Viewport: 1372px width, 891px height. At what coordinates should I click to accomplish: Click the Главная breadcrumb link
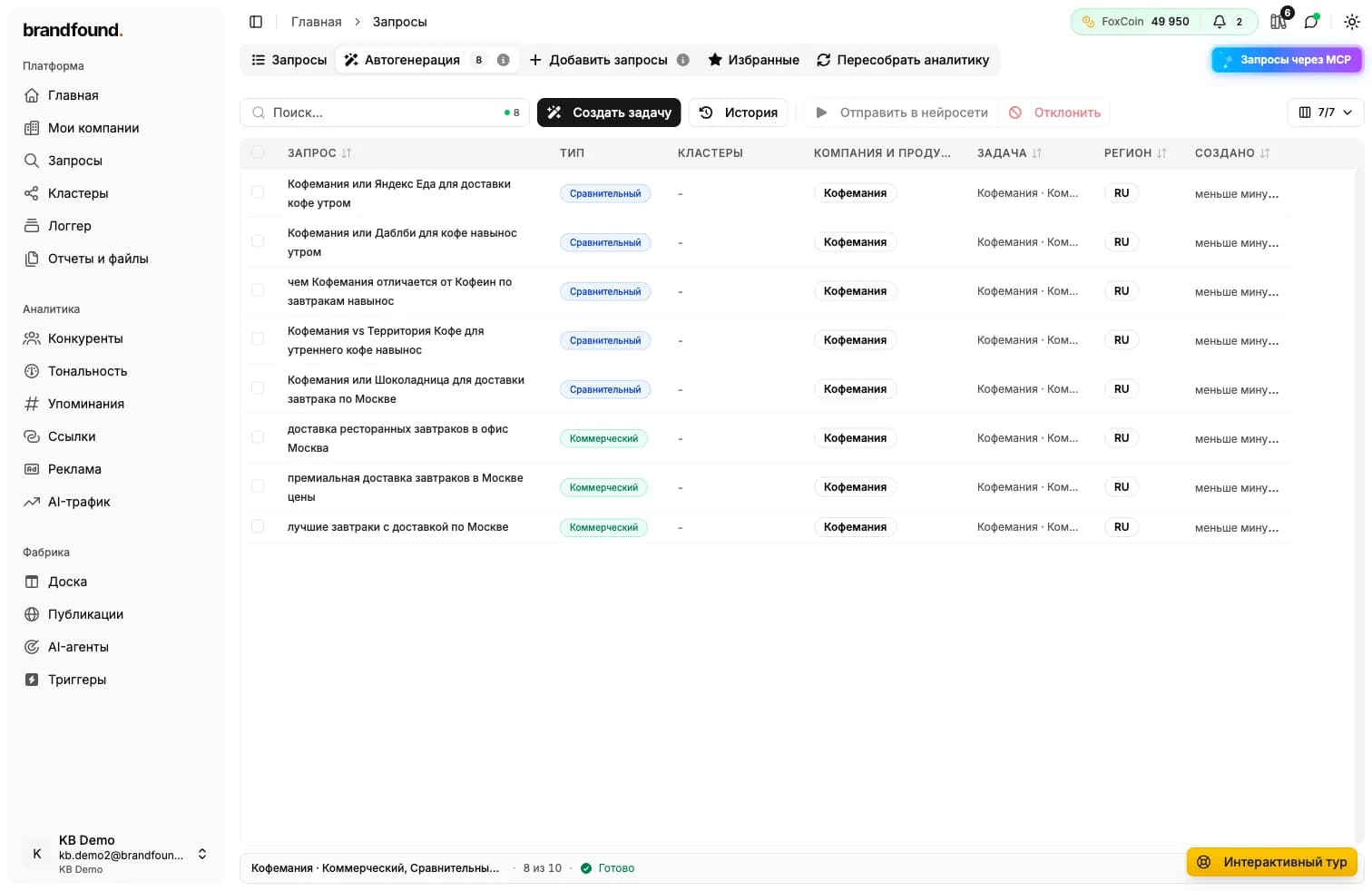click(316, 22)
